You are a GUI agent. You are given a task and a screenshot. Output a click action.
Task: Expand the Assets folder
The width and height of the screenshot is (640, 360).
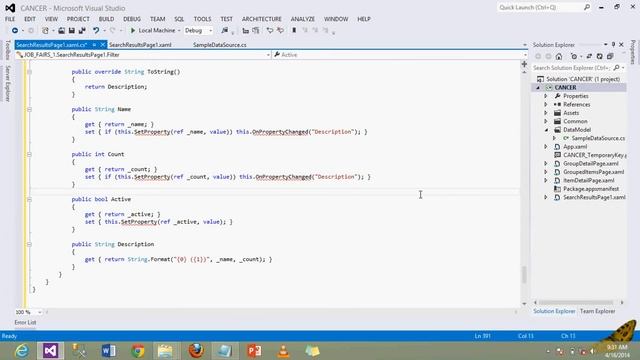(x=546, y=113)
